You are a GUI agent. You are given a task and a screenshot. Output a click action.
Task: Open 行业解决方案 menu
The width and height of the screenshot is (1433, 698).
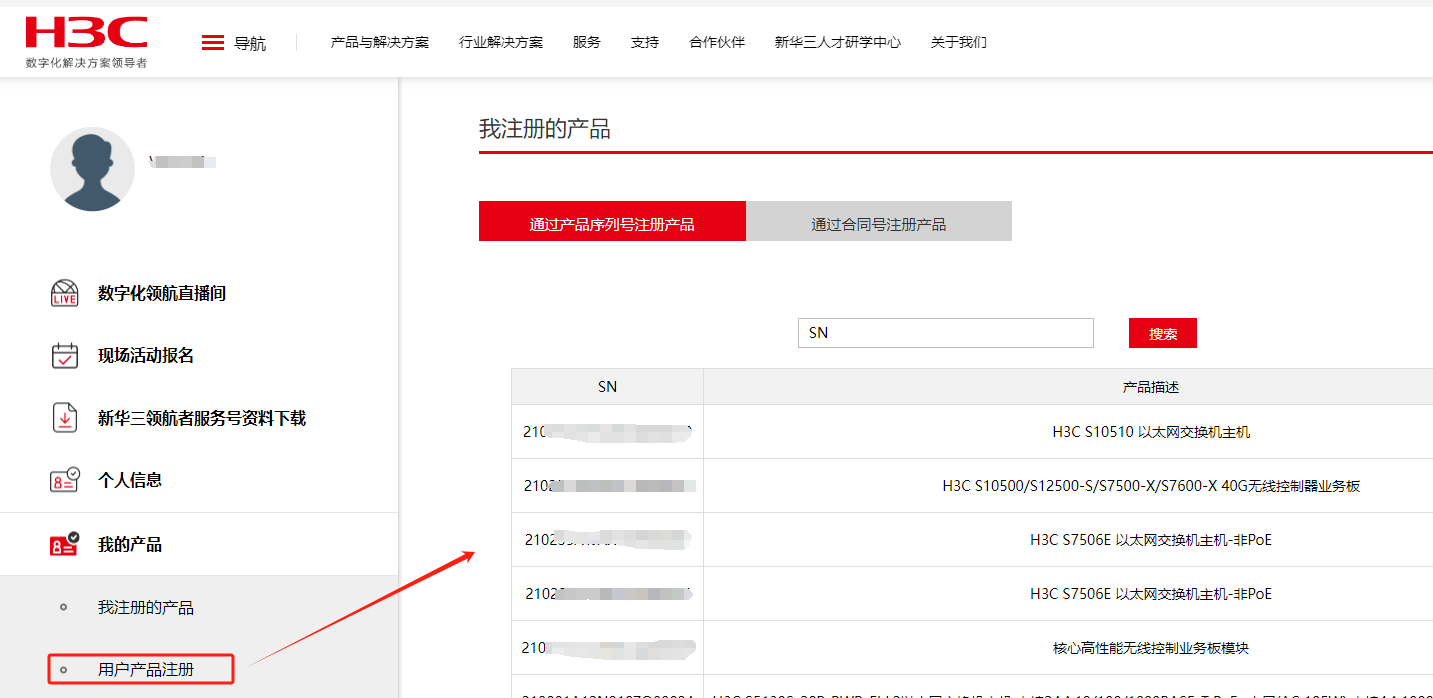pyautogui.click(x=501, y=42)
